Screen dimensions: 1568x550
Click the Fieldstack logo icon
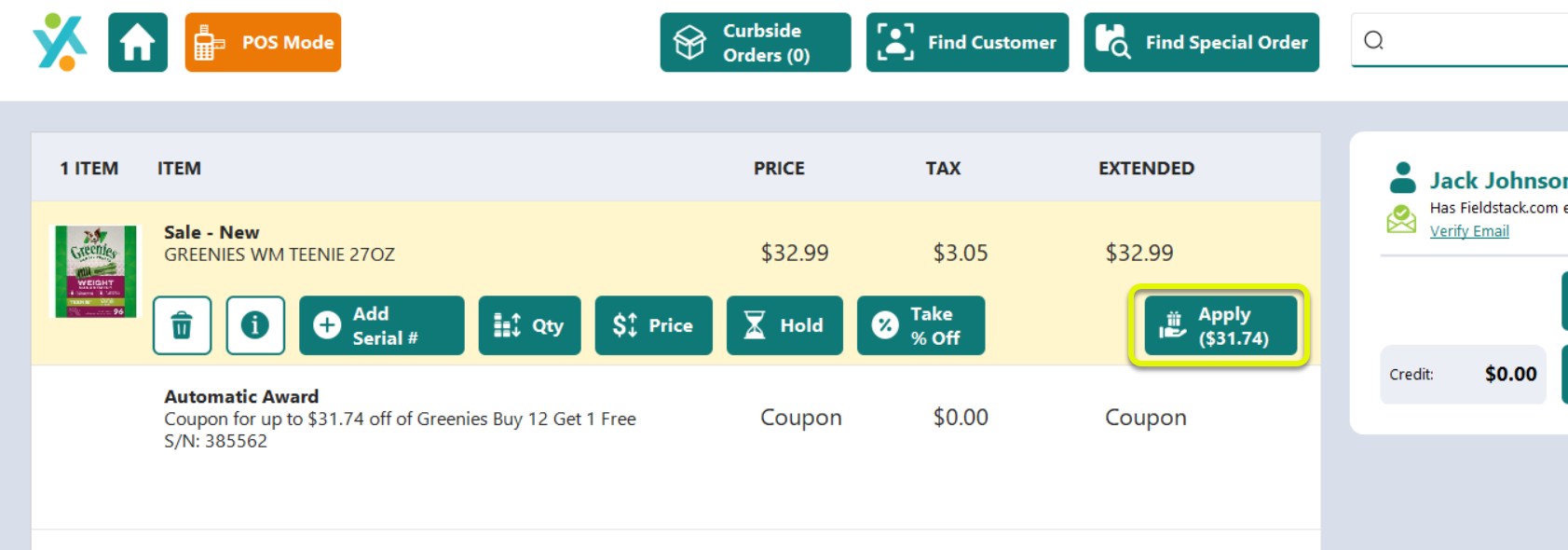[x=60, y=42]
